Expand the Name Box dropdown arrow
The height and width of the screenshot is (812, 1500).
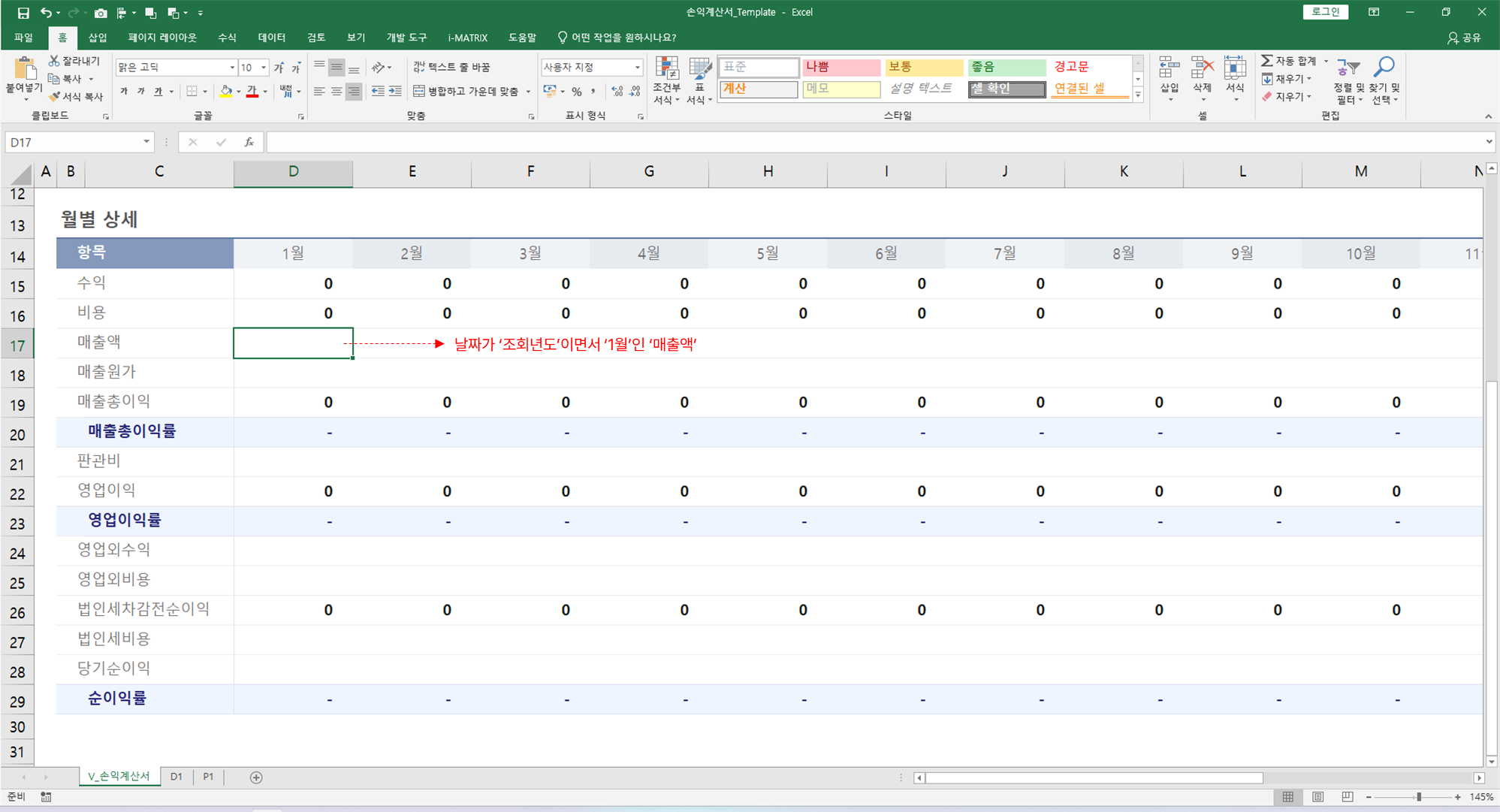pos(146,142)
